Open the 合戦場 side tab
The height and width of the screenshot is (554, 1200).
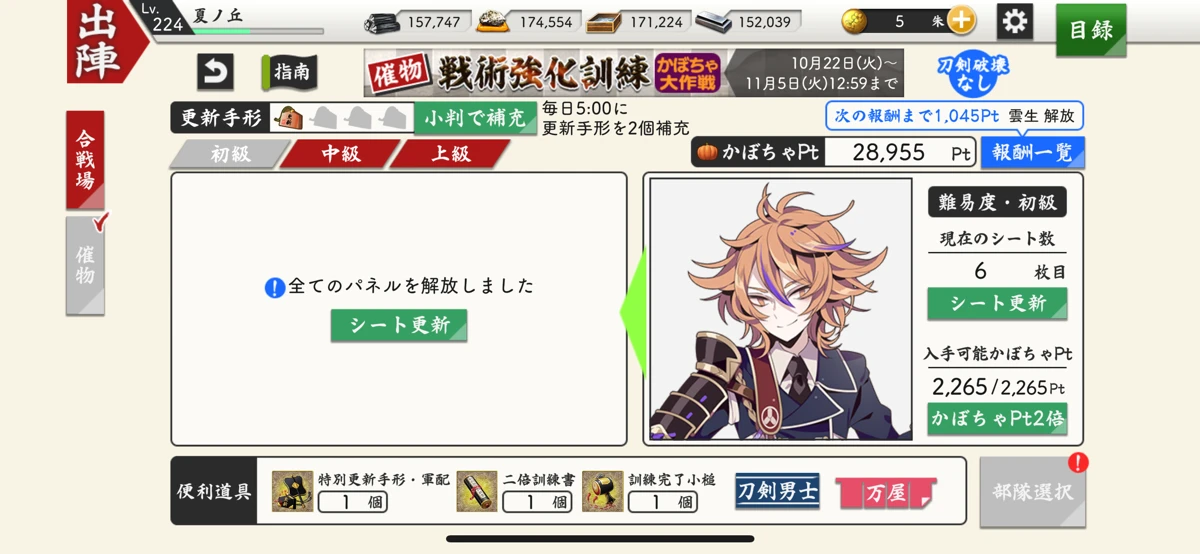point(85,160)
